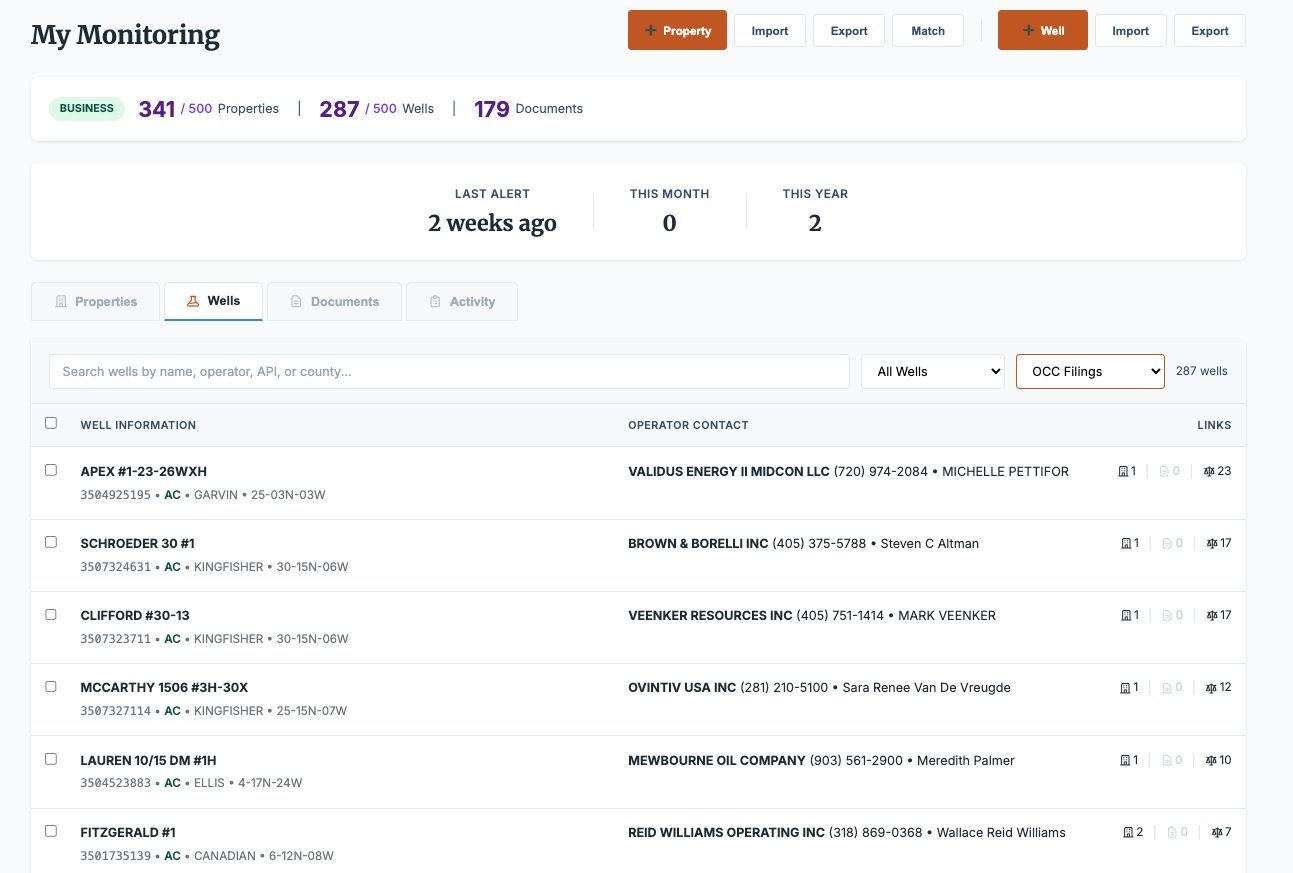Go to the Activity tab
The image size is (1293, 873).
461,301
